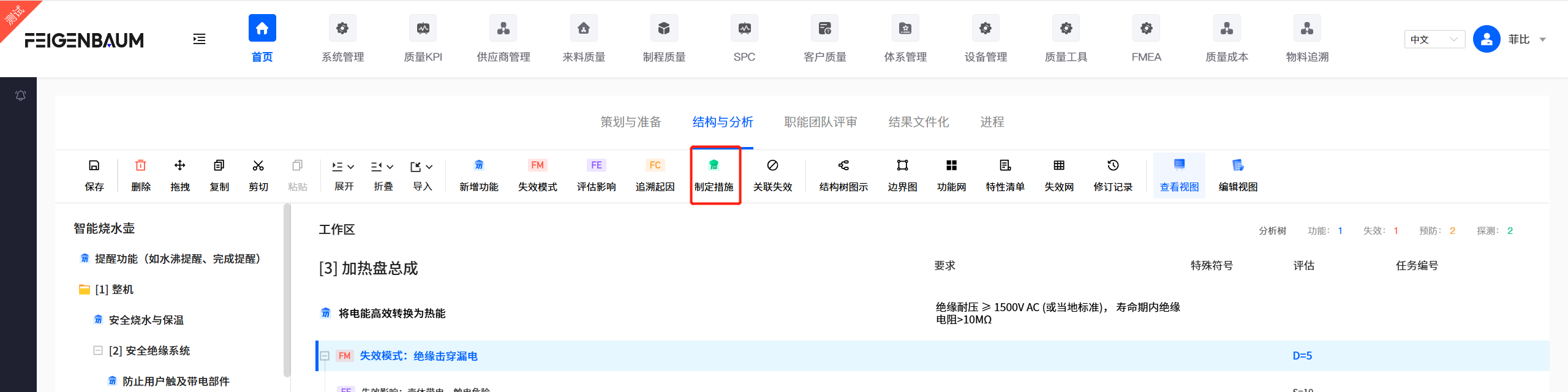Click the user avatar icon

[1487, 39]
